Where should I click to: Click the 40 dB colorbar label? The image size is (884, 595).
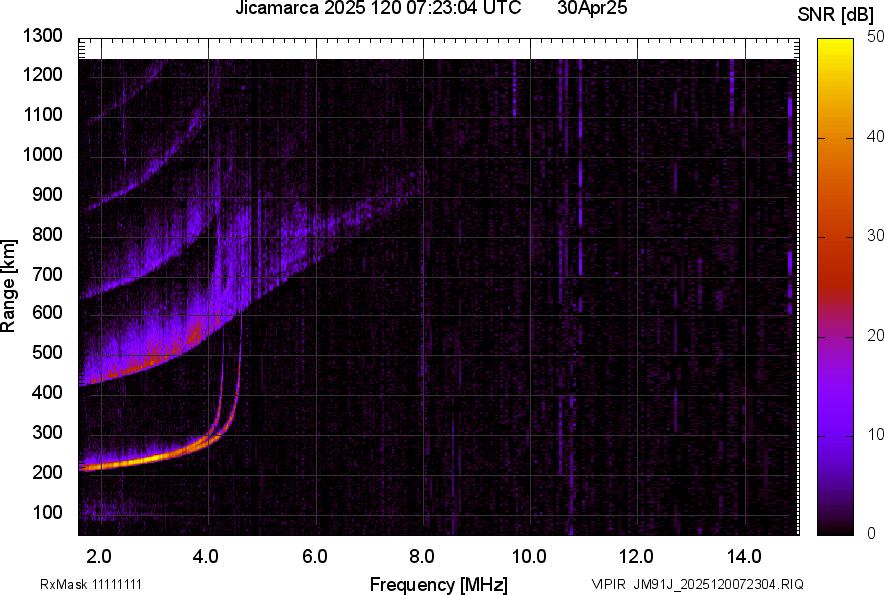pos(875,136)
